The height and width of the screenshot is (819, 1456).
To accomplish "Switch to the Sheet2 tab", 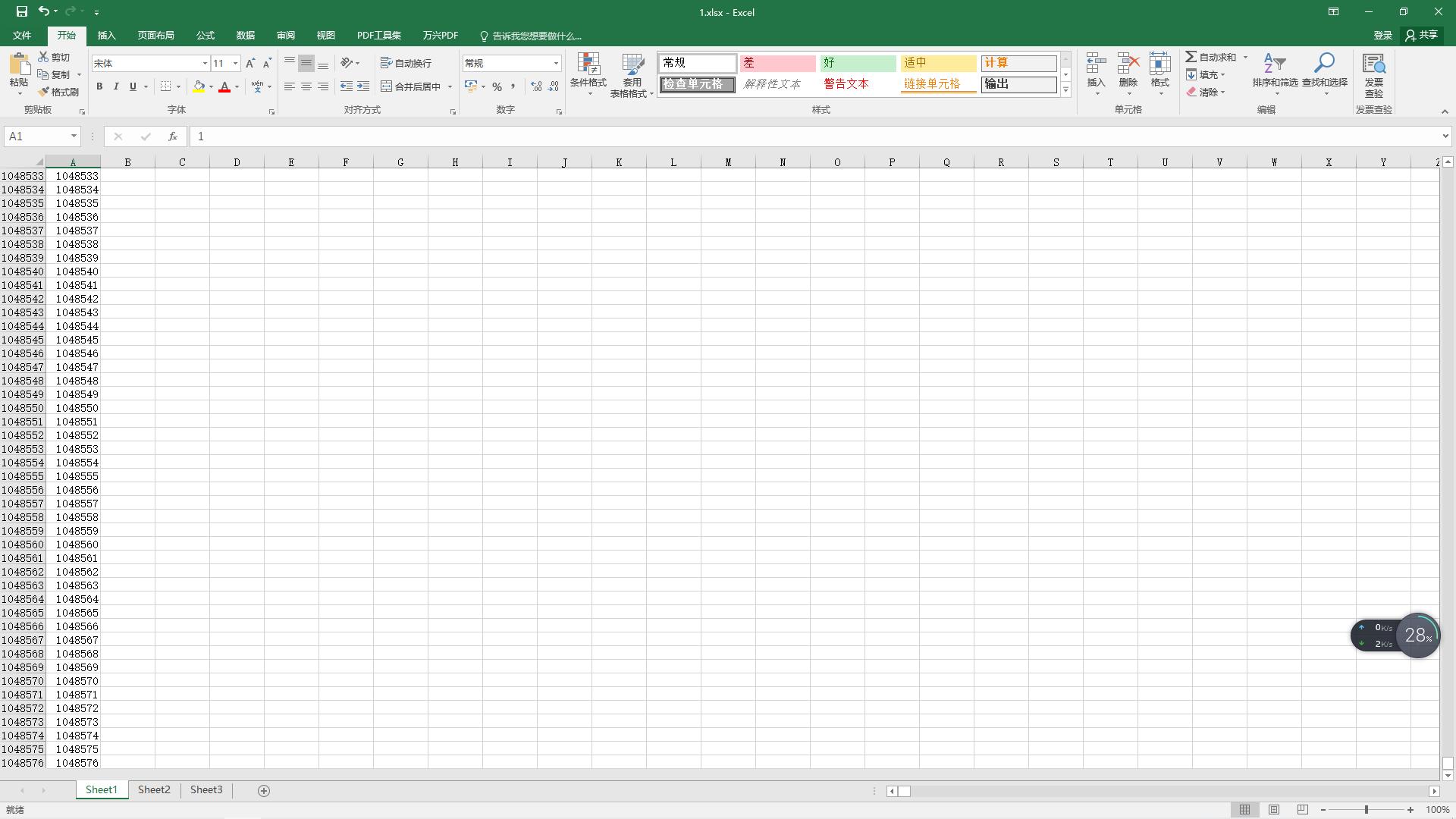I will pos(154,790).
